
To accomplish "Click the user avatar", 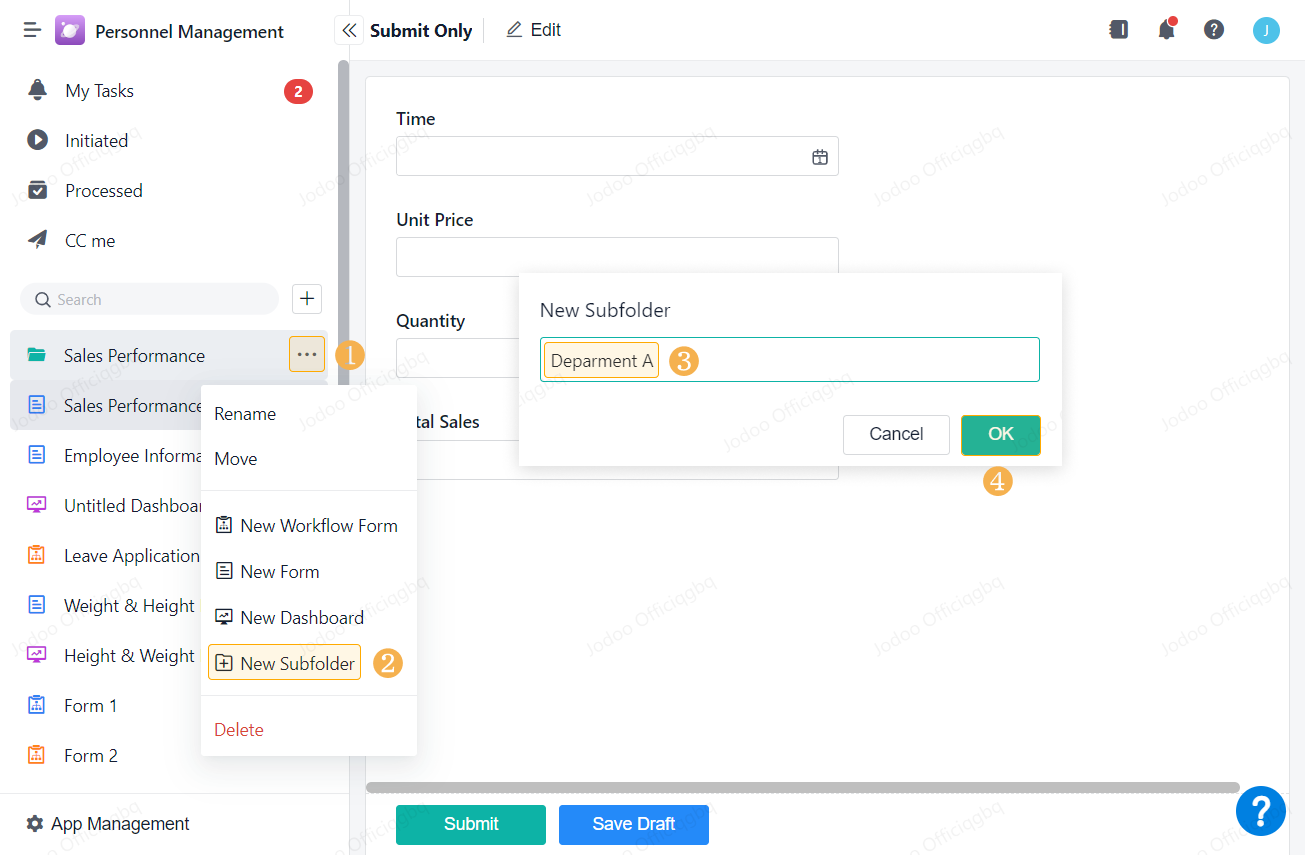I will click(1266, 30).
